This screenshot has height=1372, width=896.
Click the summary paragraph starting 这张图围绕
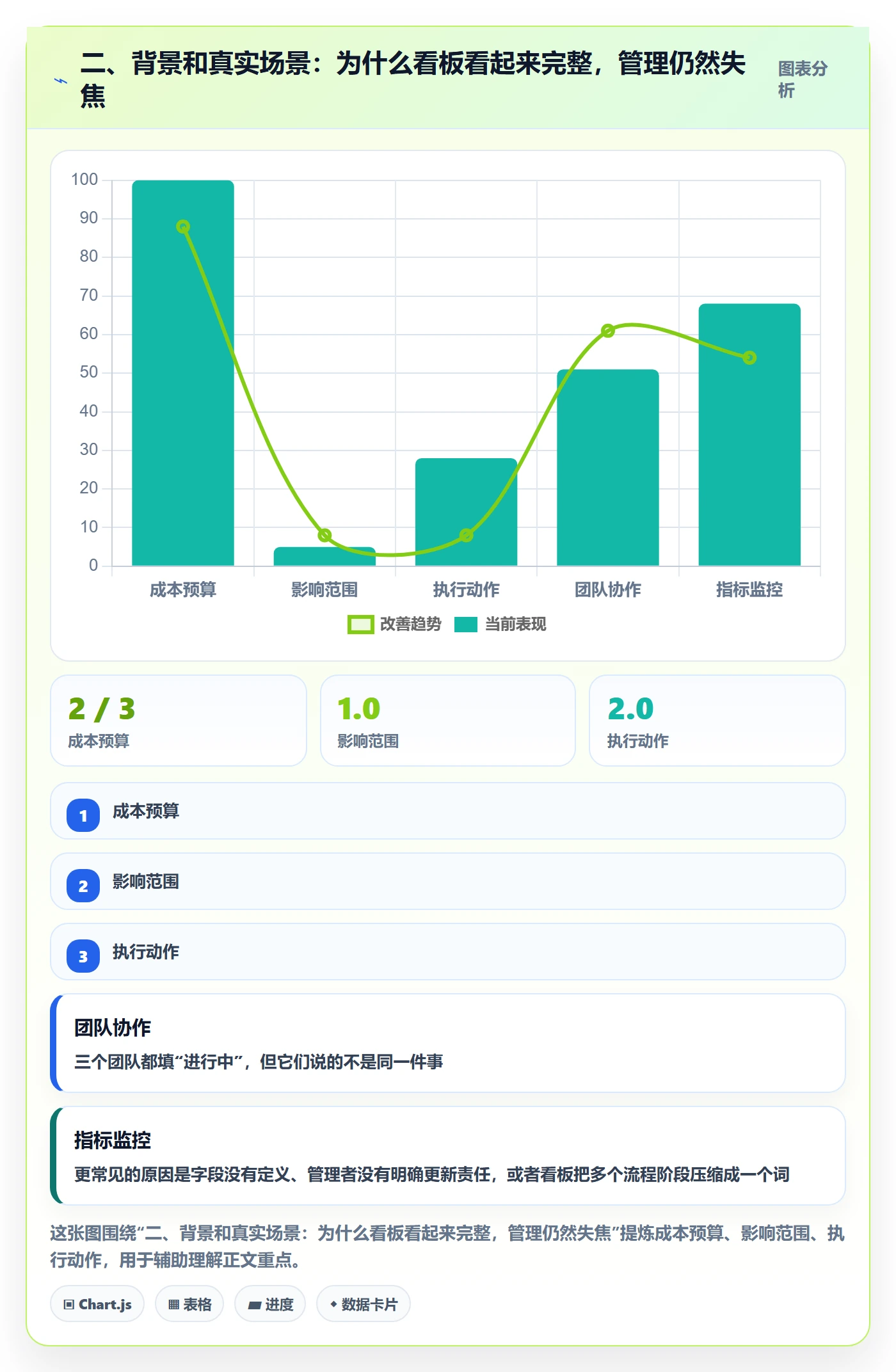(448, 1247)
